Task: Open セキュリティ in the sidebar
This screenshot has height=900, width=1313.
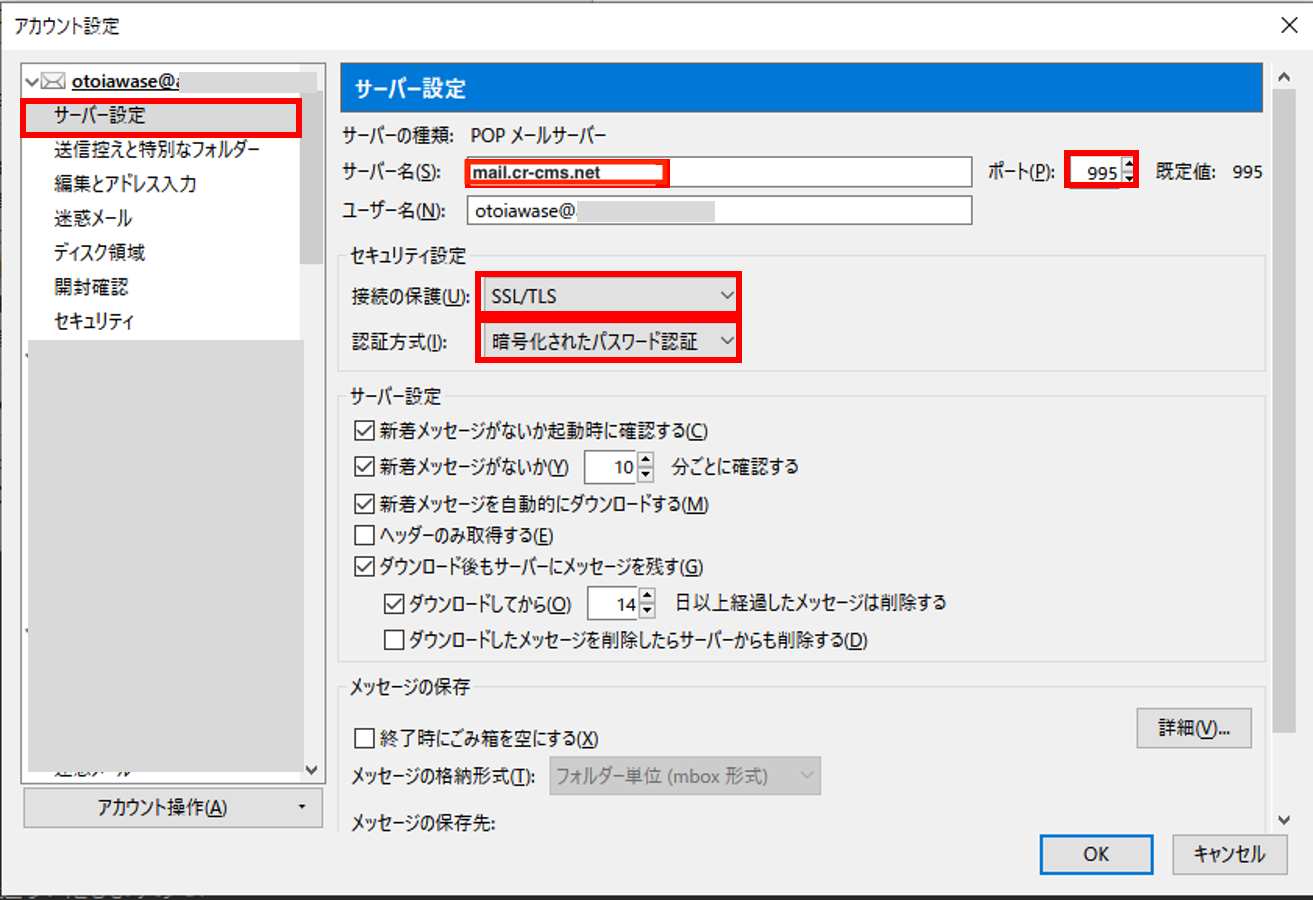Action: pos(94,321)
